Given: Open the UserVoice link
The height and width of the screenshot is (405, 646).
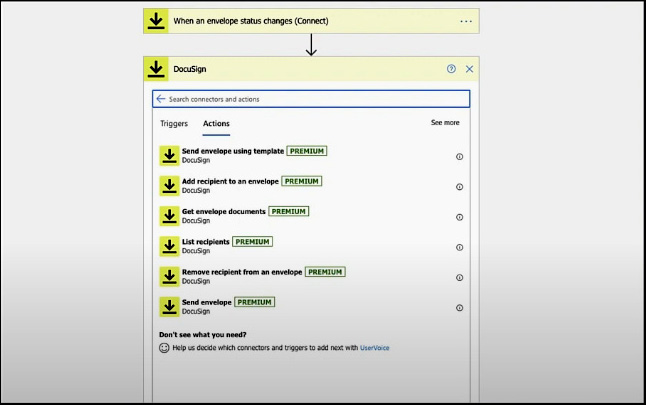Looking at the screenshot, I should pyautogui.click(x=374, y=348).
